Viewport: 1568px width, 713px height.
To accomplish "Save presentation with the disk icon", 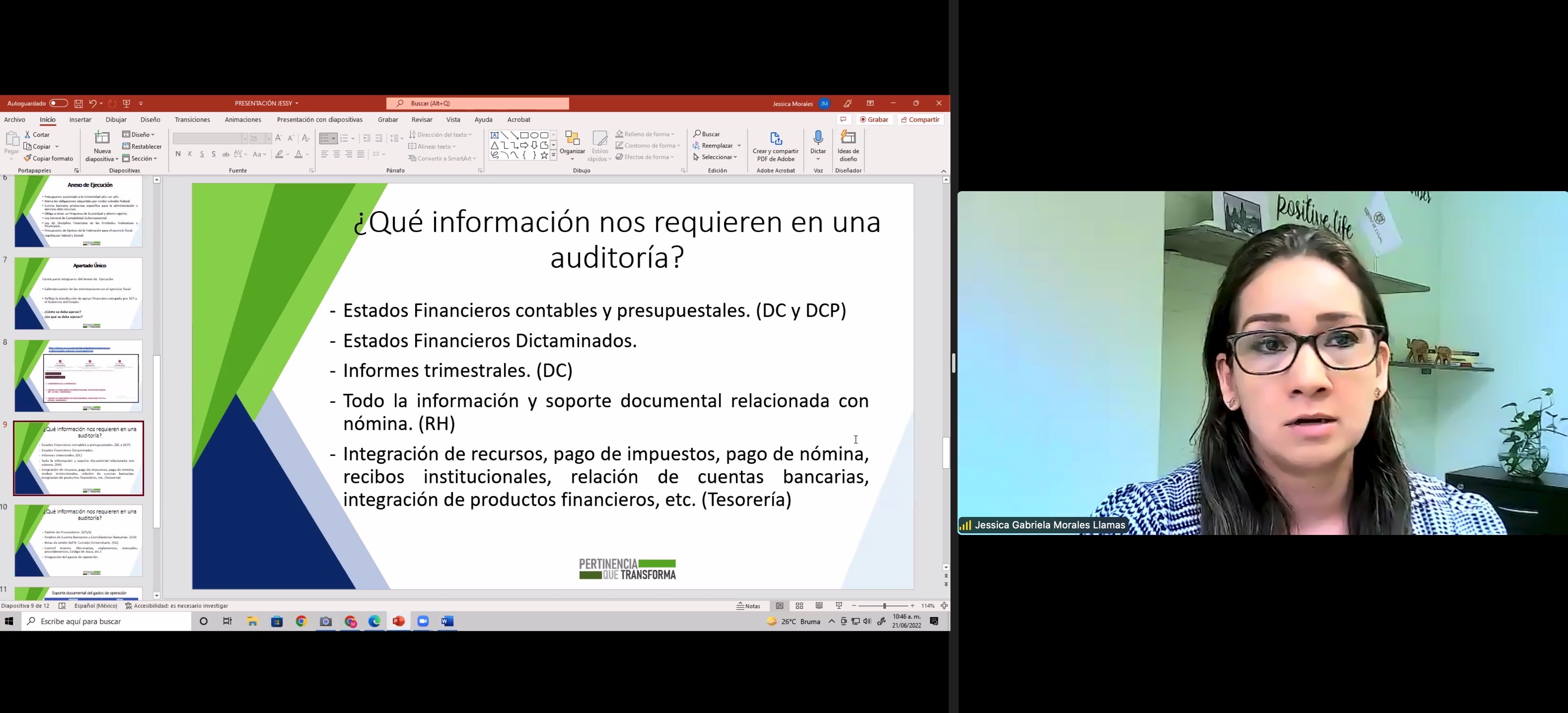I will click(79, 104).
